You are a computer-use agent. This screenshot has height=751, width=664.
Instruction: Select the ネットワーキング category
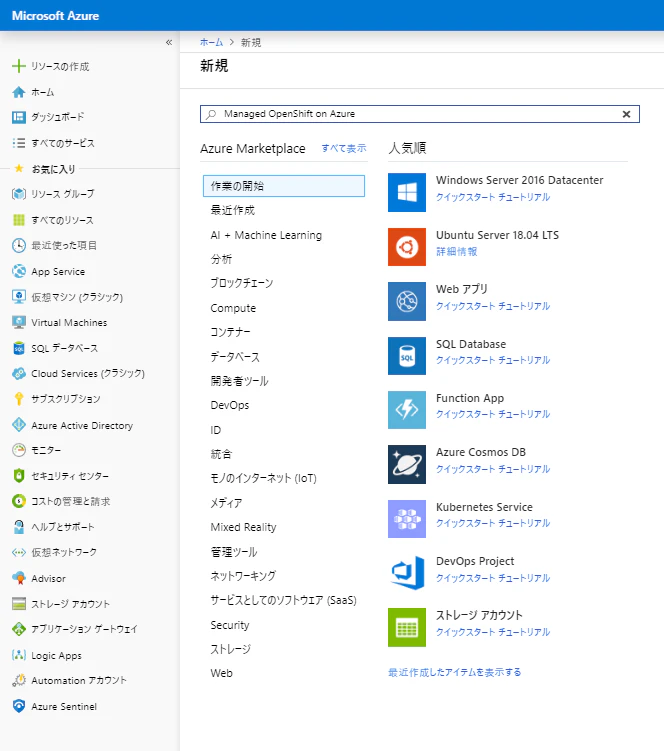point(243,576)
